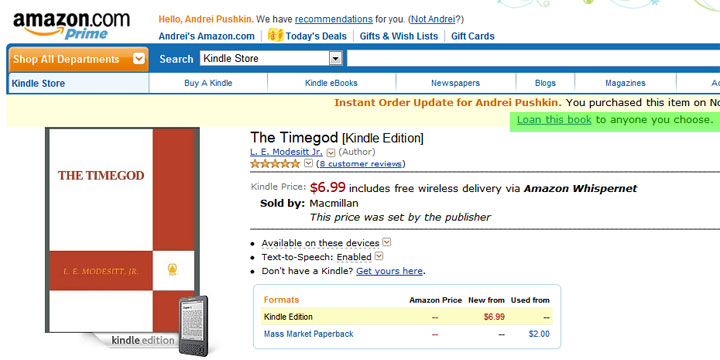Expand Text-to-Speech Enabled details arrow

point(379,256)
